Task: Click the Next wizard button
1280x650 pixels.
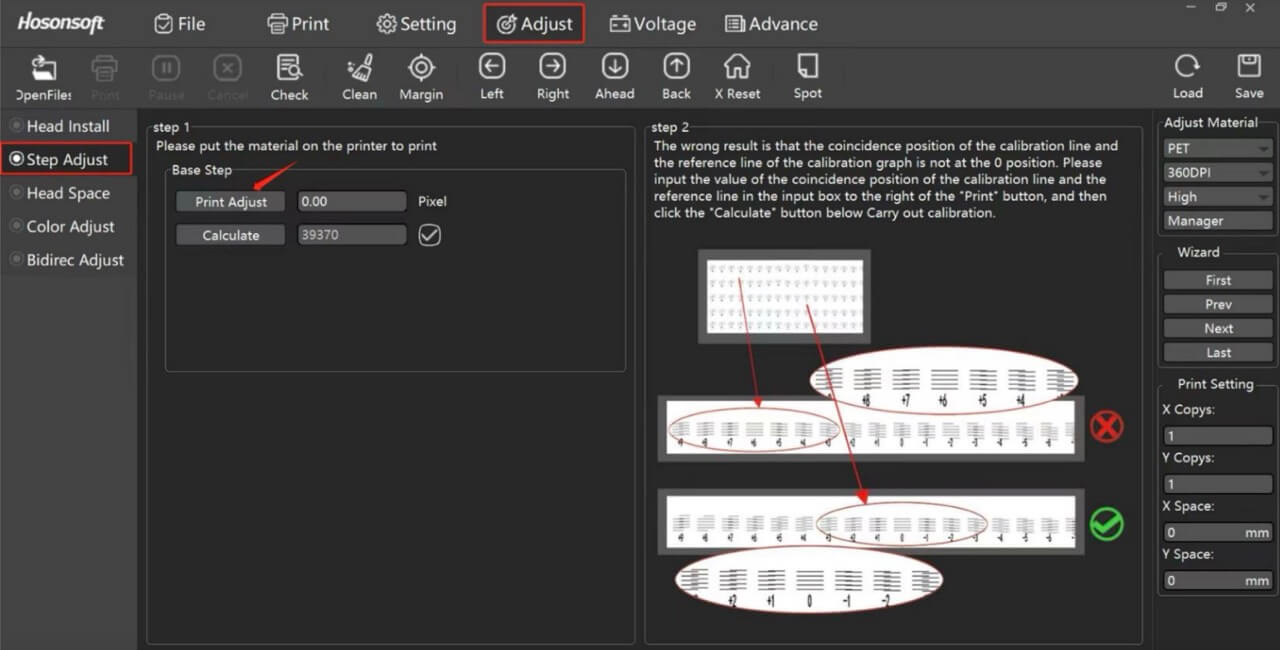Action: [1217, 328]
